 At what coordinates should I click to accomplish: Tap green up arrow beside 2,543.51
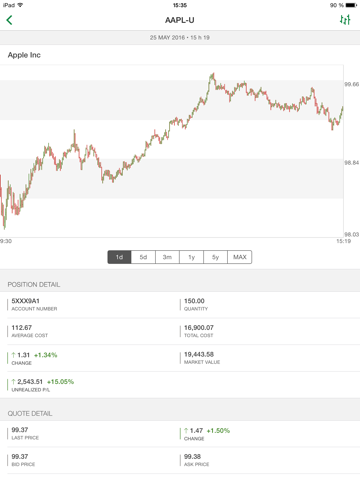point(13,382)
